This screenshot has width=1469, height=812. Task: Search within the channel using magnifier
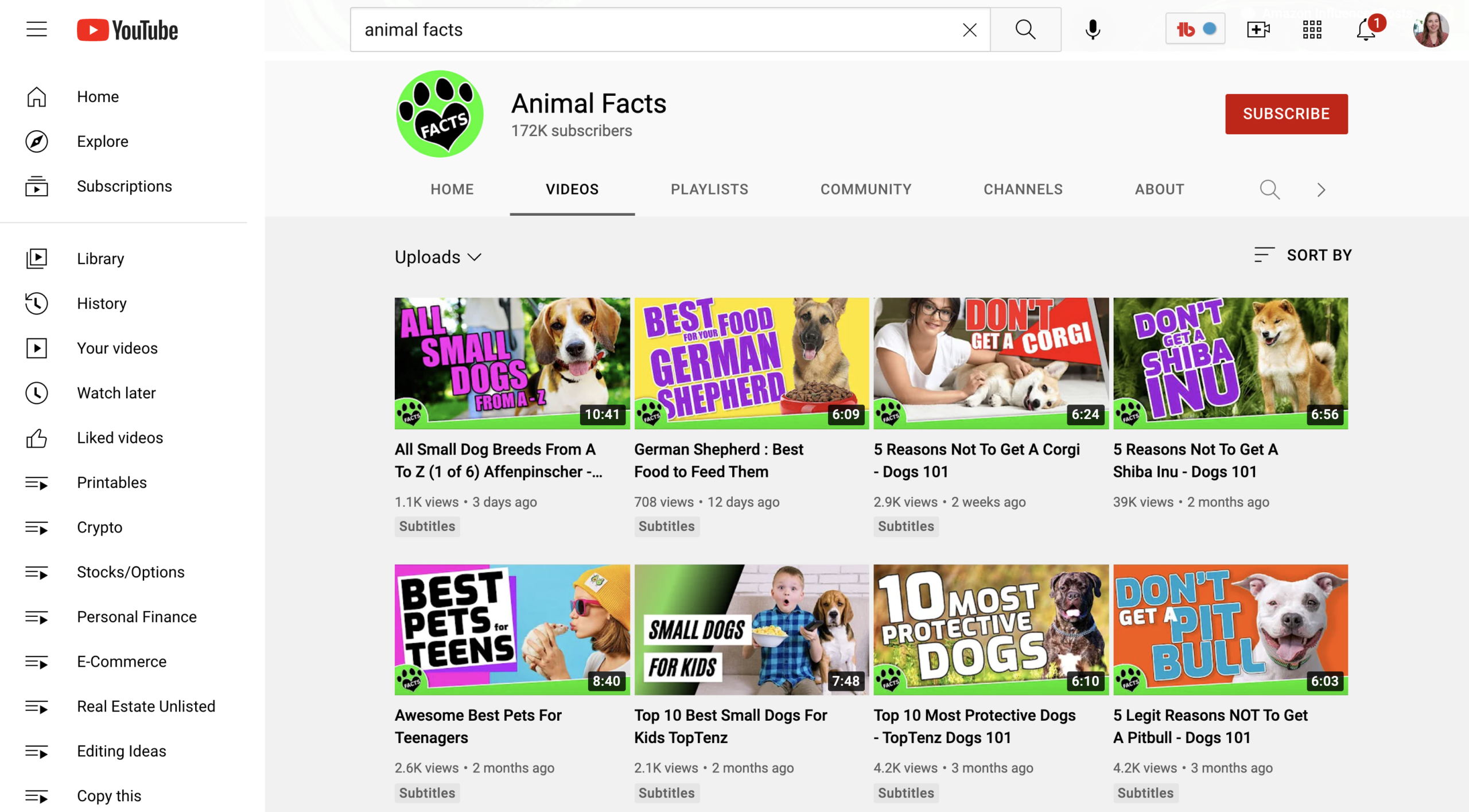(1269, 189)
